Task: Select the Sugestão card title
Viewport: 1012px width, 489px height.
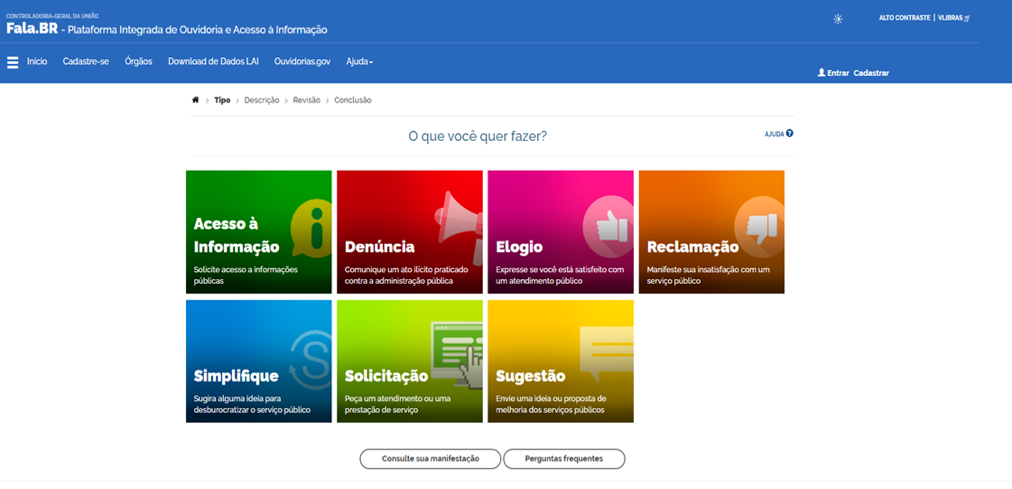Action: 531,376
